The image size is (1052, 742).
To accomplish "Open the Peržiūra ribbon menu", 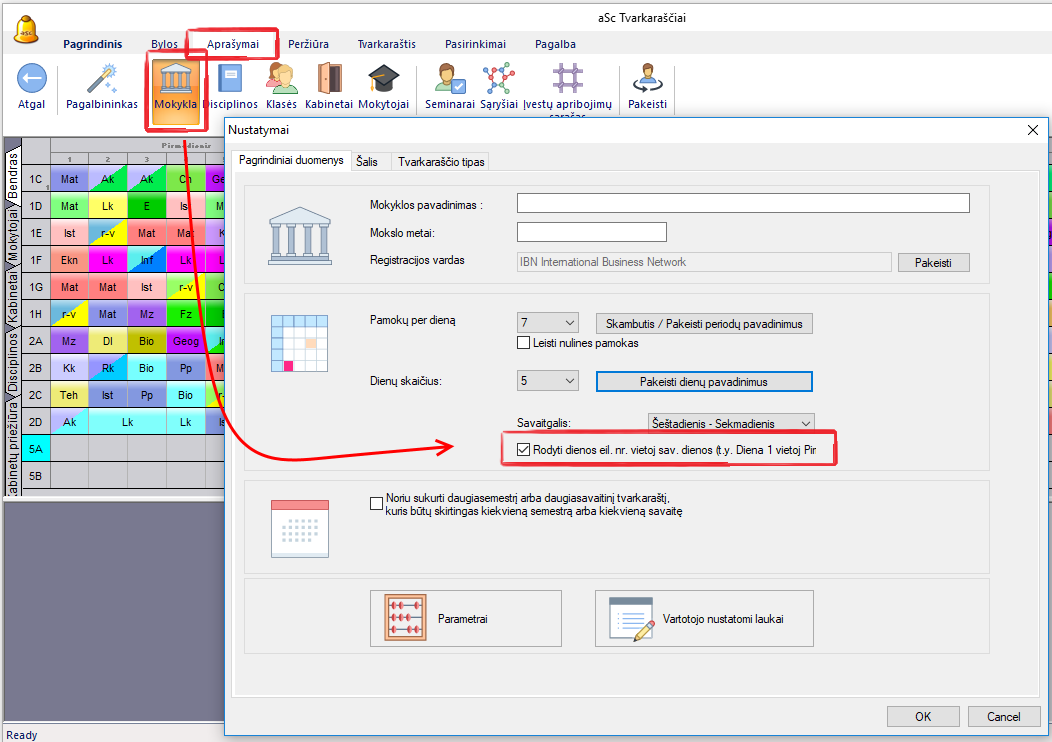I will tap(309, 44).
